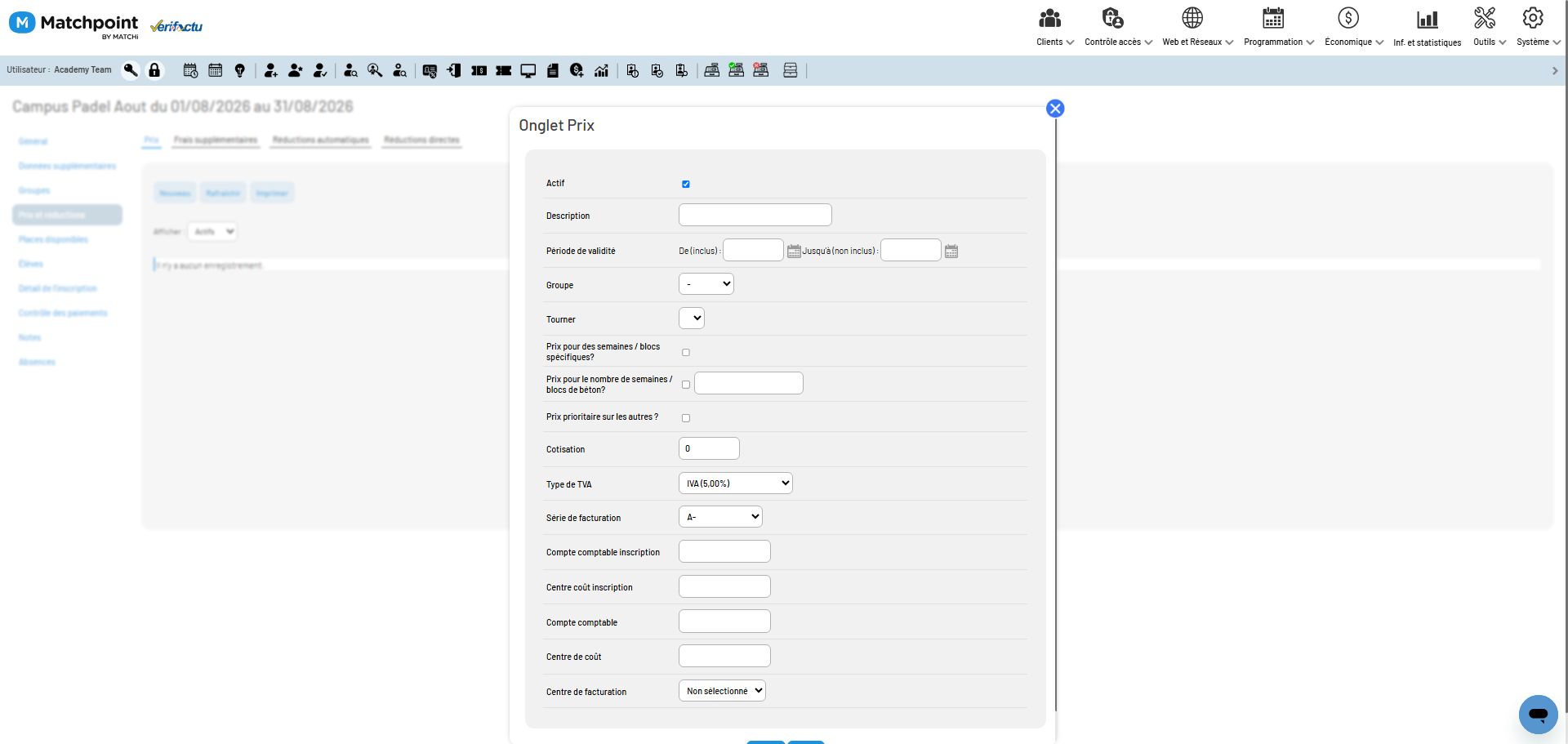This screenshot has width=1568, height=744.
Task: Click the Centre de coût field
Action: pyautogui.click(x=724, y=656)
